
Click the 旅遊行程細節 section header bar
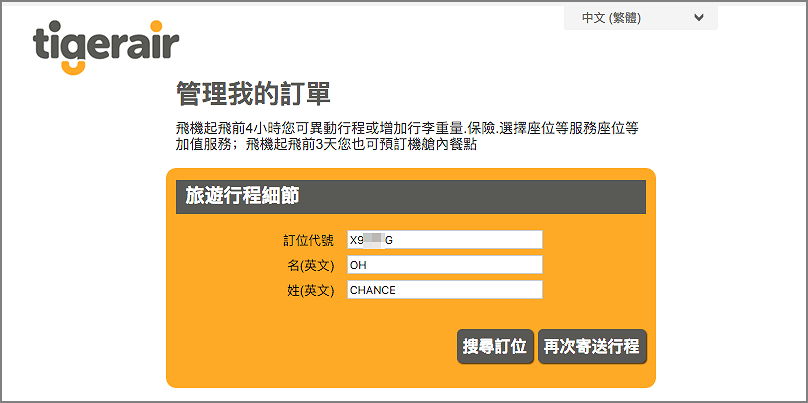click(410, 197)
